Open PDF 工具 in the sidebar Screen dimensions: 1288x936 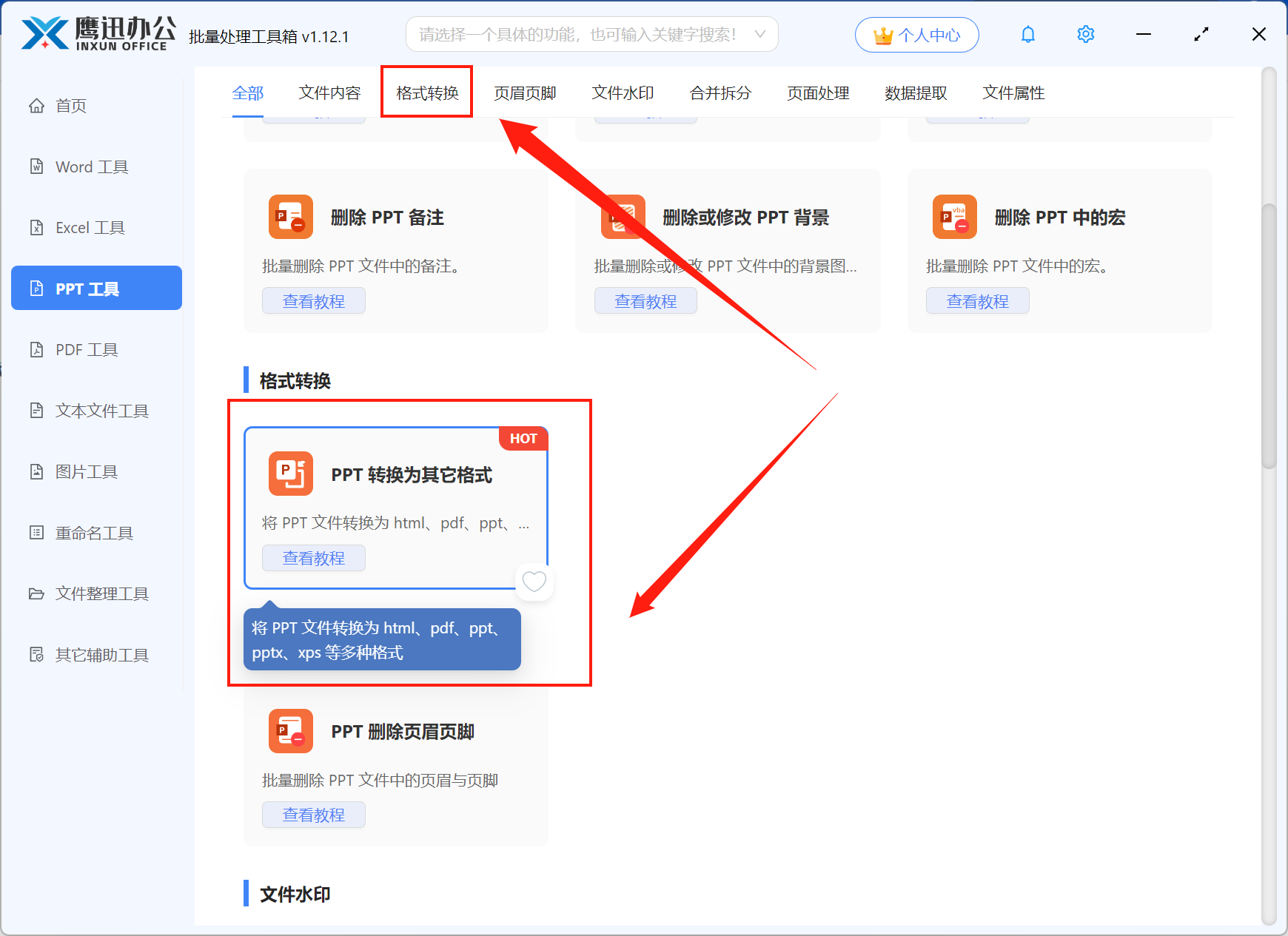pyautogui.click(x=87, y=350)
